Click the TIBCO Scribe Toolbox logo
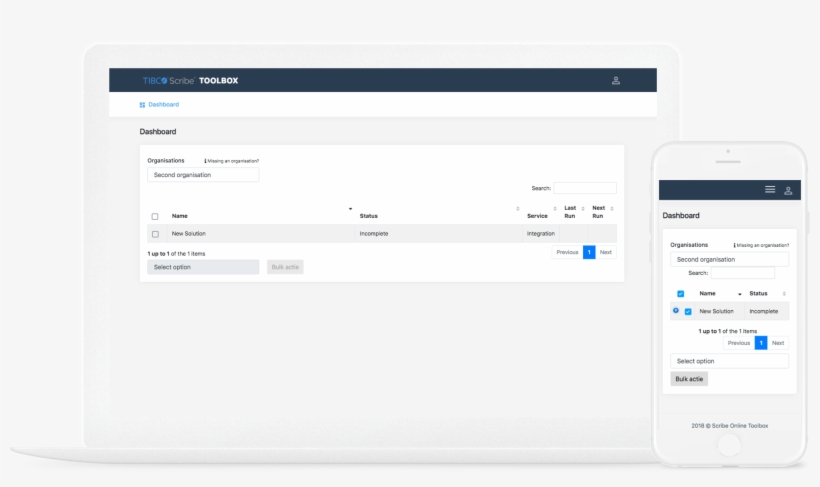820x487 pixels. [190, 80]
